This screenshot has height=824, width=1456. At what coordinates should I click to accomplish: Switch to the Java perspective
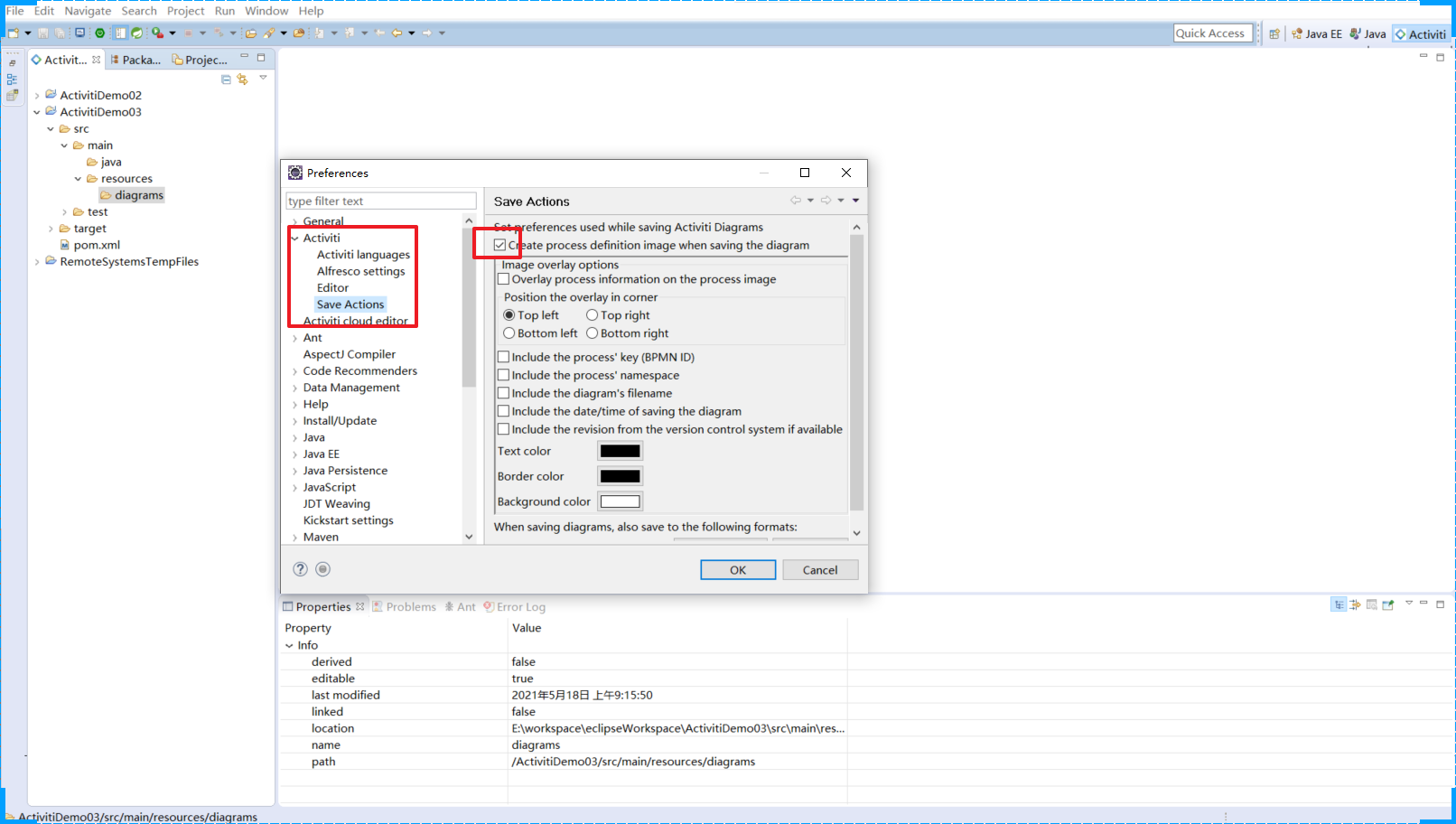pos(1367,34)
